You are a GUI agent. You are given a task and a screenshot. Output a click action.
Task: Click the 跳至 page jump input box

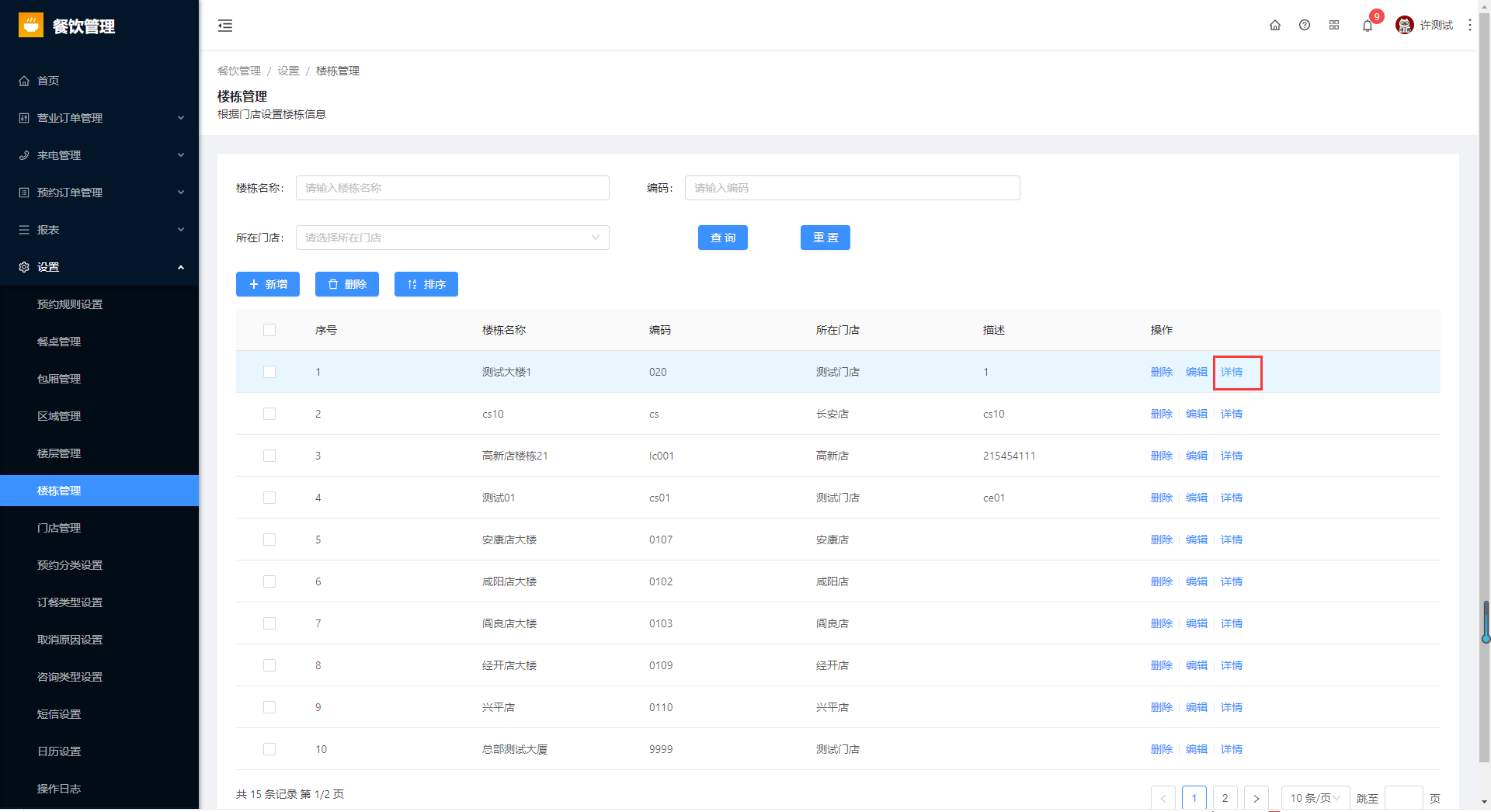point(1404,798)
